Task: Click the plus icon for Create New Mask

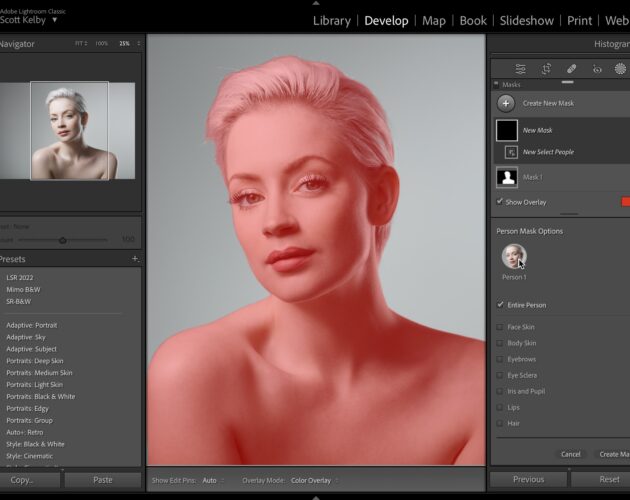Action: [506, 103]
